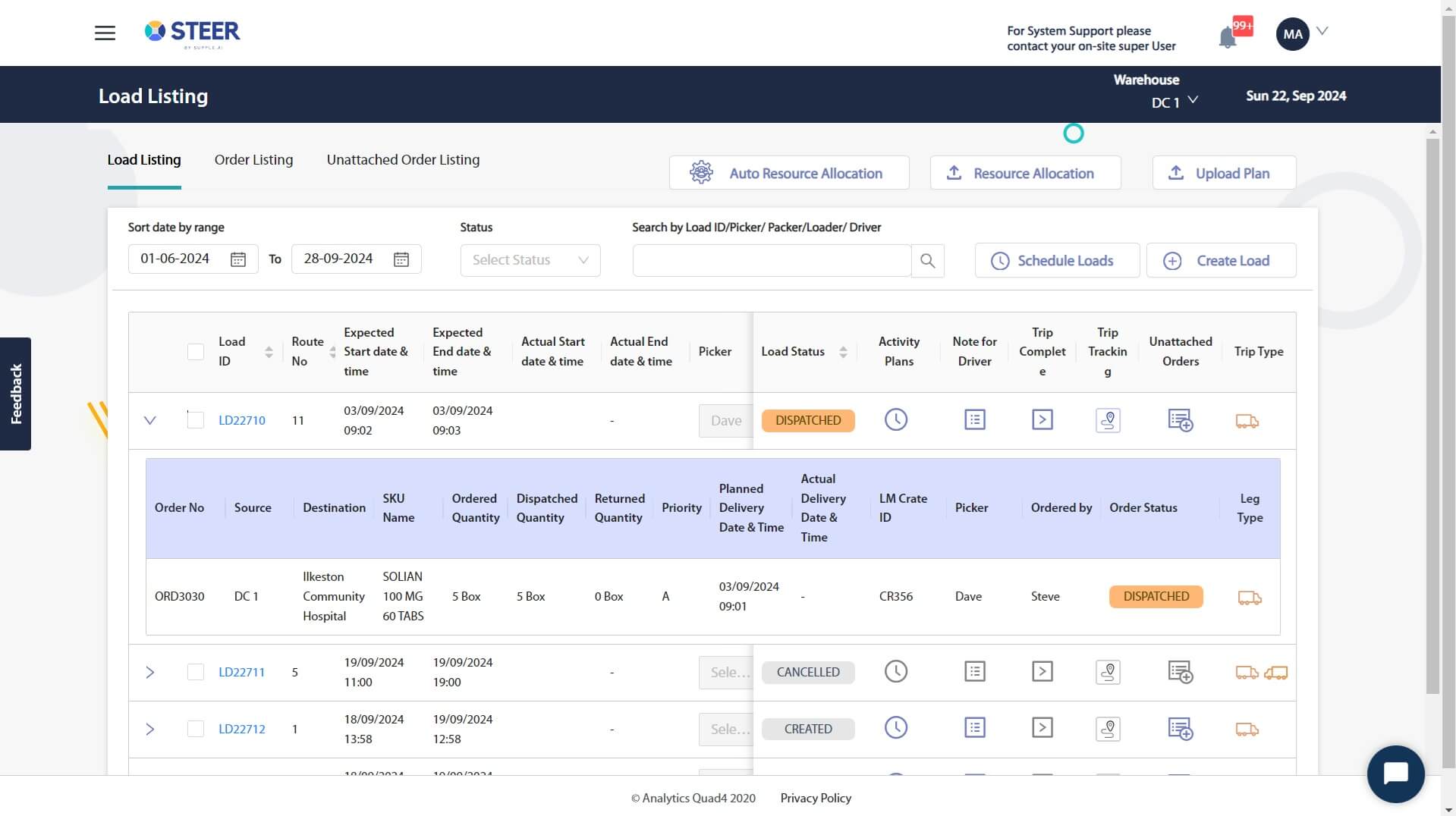
Task: Click the Upload Plan button
Action: (1224, 173)
